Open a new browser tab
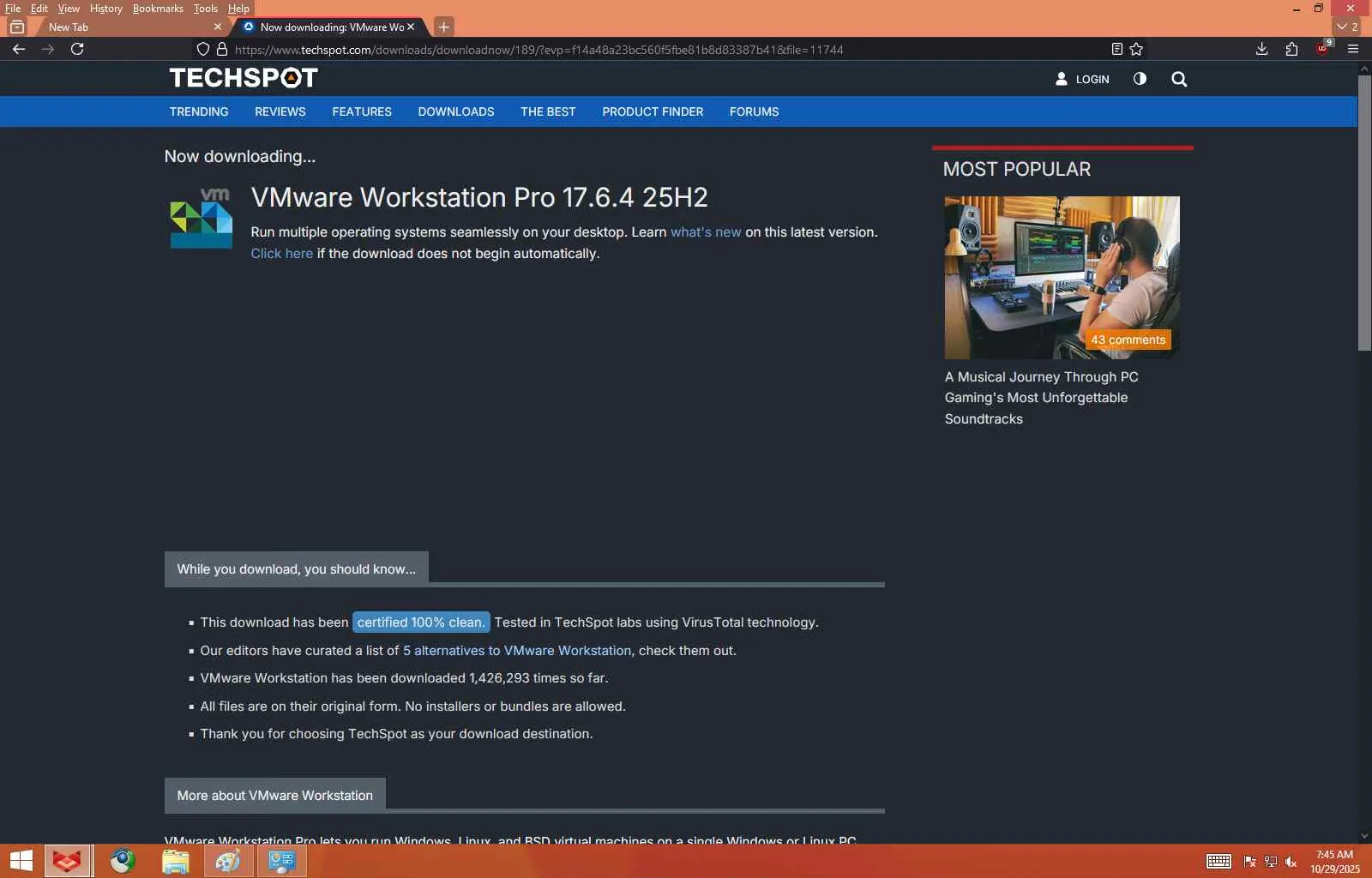 [444, 27]
